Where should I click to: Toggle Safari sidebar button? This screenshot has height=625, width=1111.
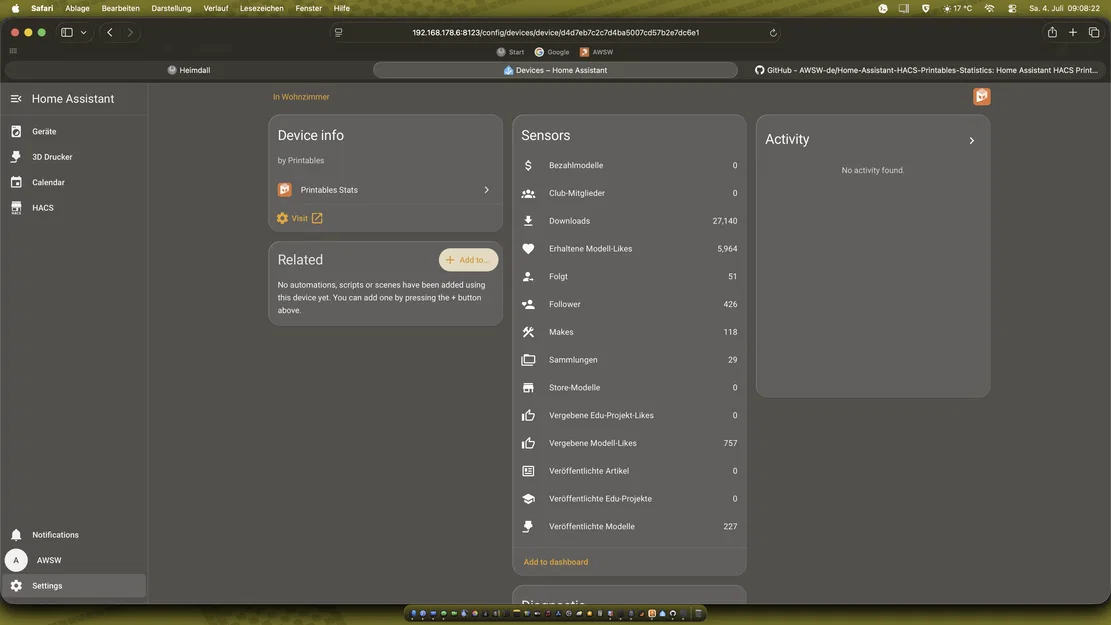[x=67, y=33]
